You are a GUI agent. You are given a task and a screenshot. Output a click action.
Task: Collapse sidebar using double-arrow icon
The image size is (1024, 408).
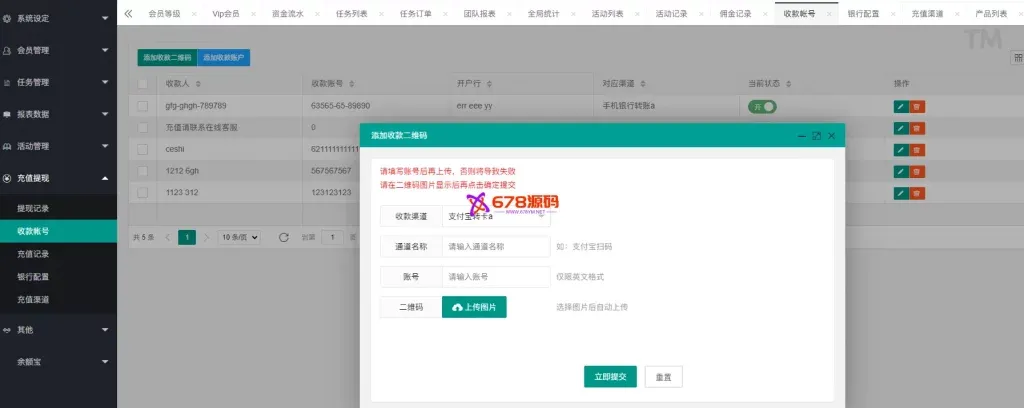[128, 14]
